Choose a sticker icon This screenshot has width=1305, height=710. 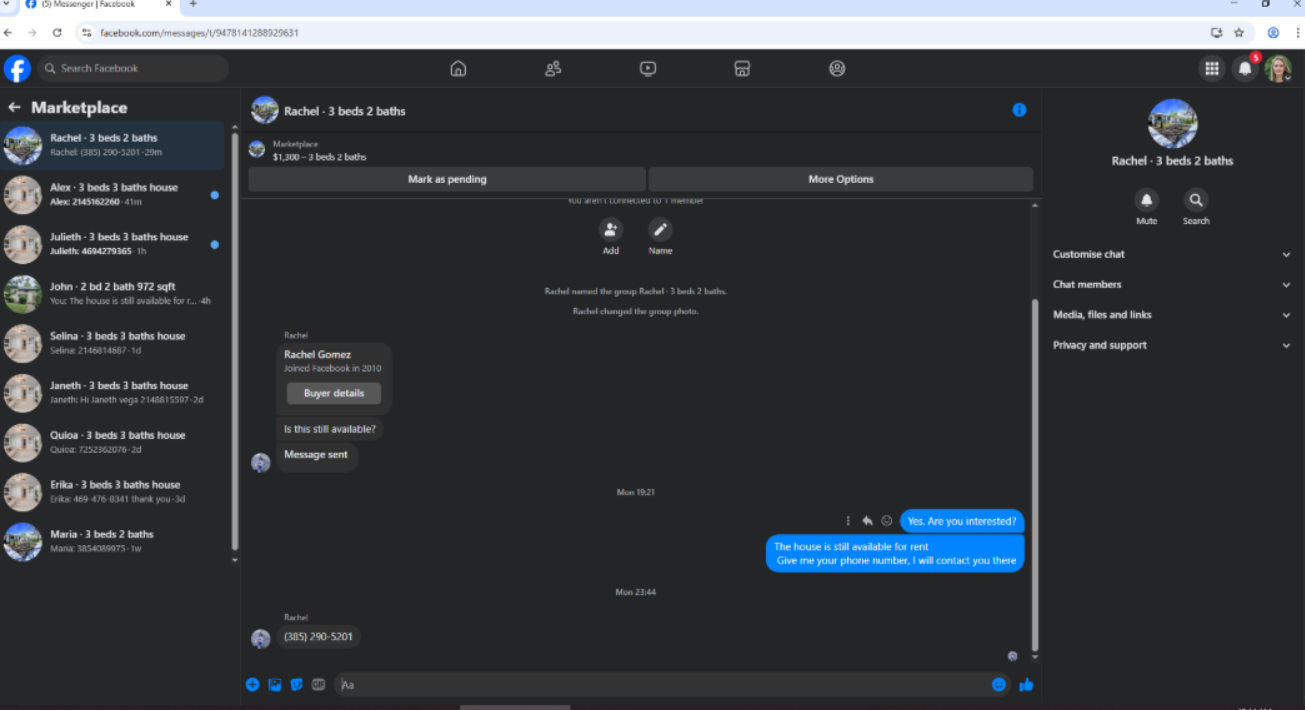[x=297, y=685]
